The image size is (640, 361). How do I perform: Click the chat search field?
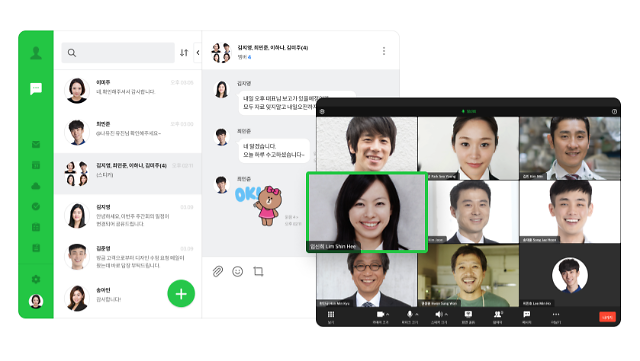click(x=118, y=53)
